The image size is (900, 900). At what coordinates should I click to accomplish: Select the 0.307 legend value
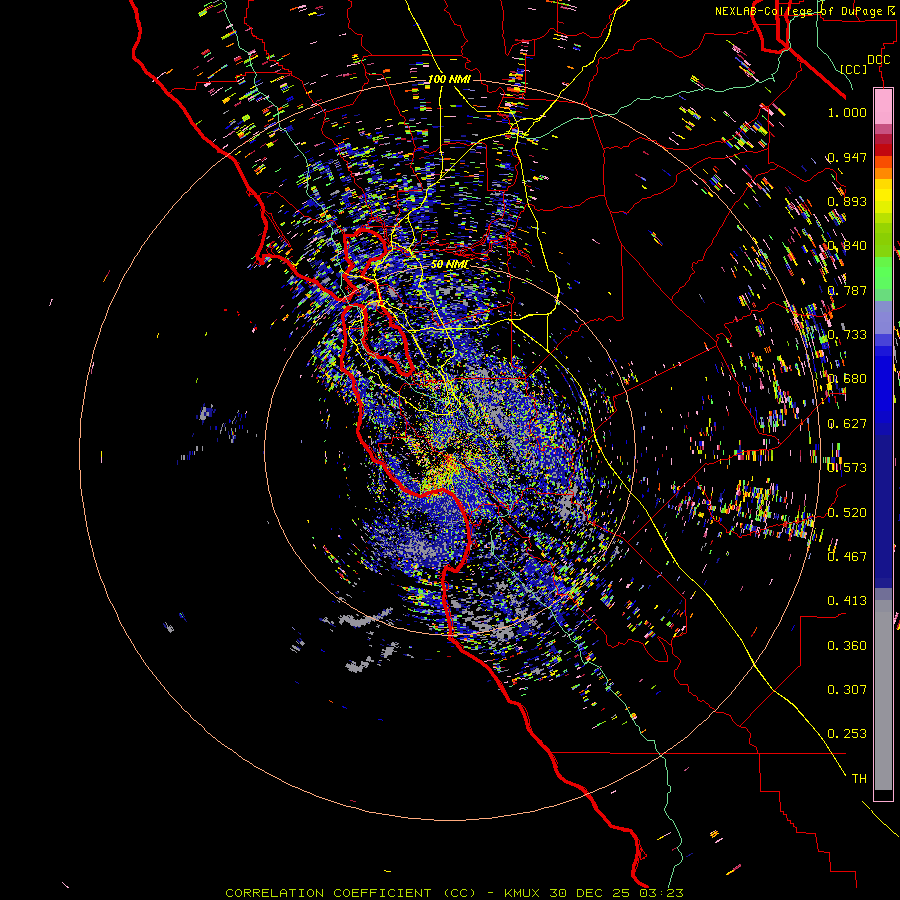pyautogui.click(x=847, y=690)
